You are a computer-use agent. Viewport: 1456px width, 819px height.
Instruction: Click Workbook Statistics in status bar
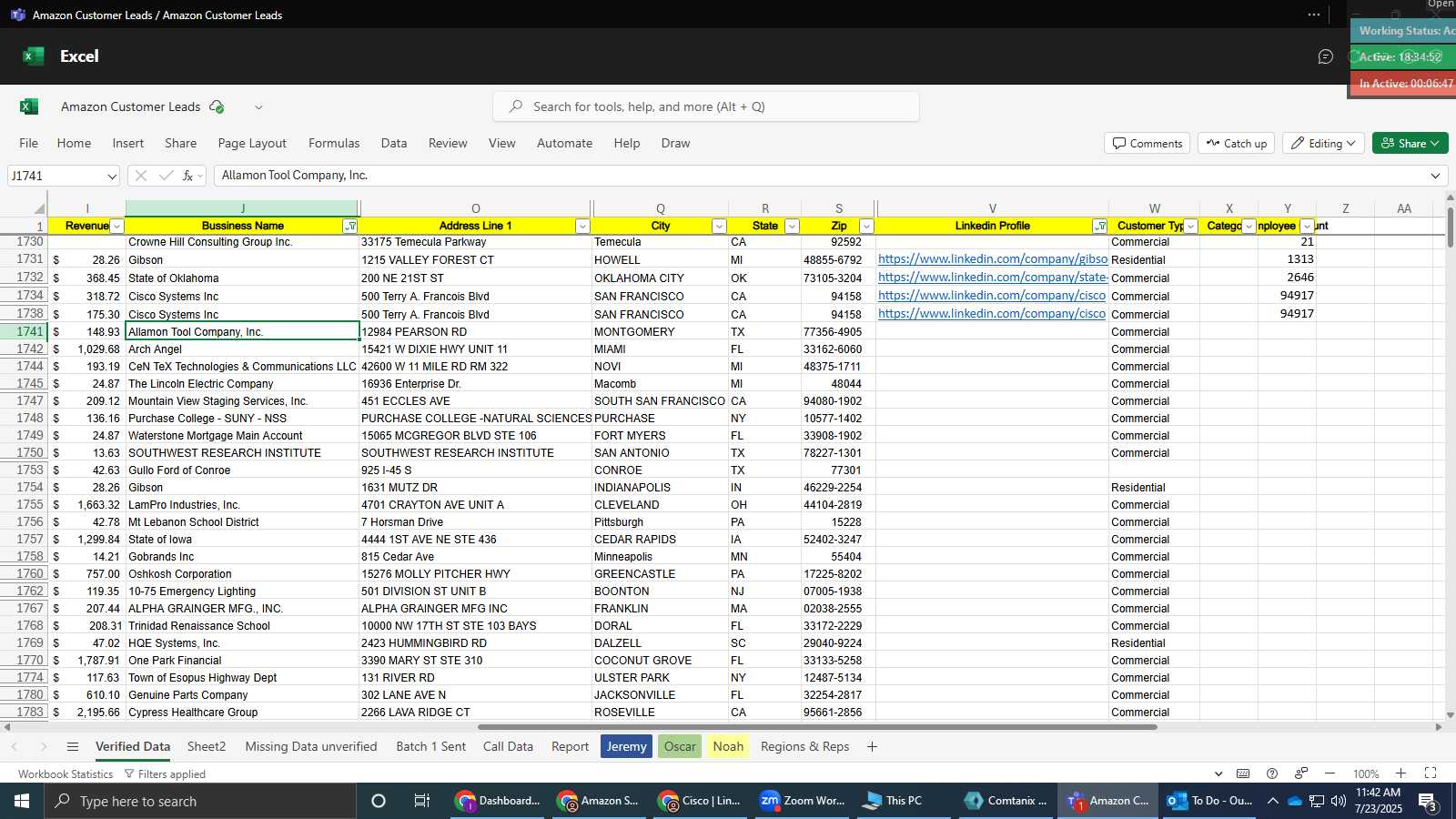66,774
